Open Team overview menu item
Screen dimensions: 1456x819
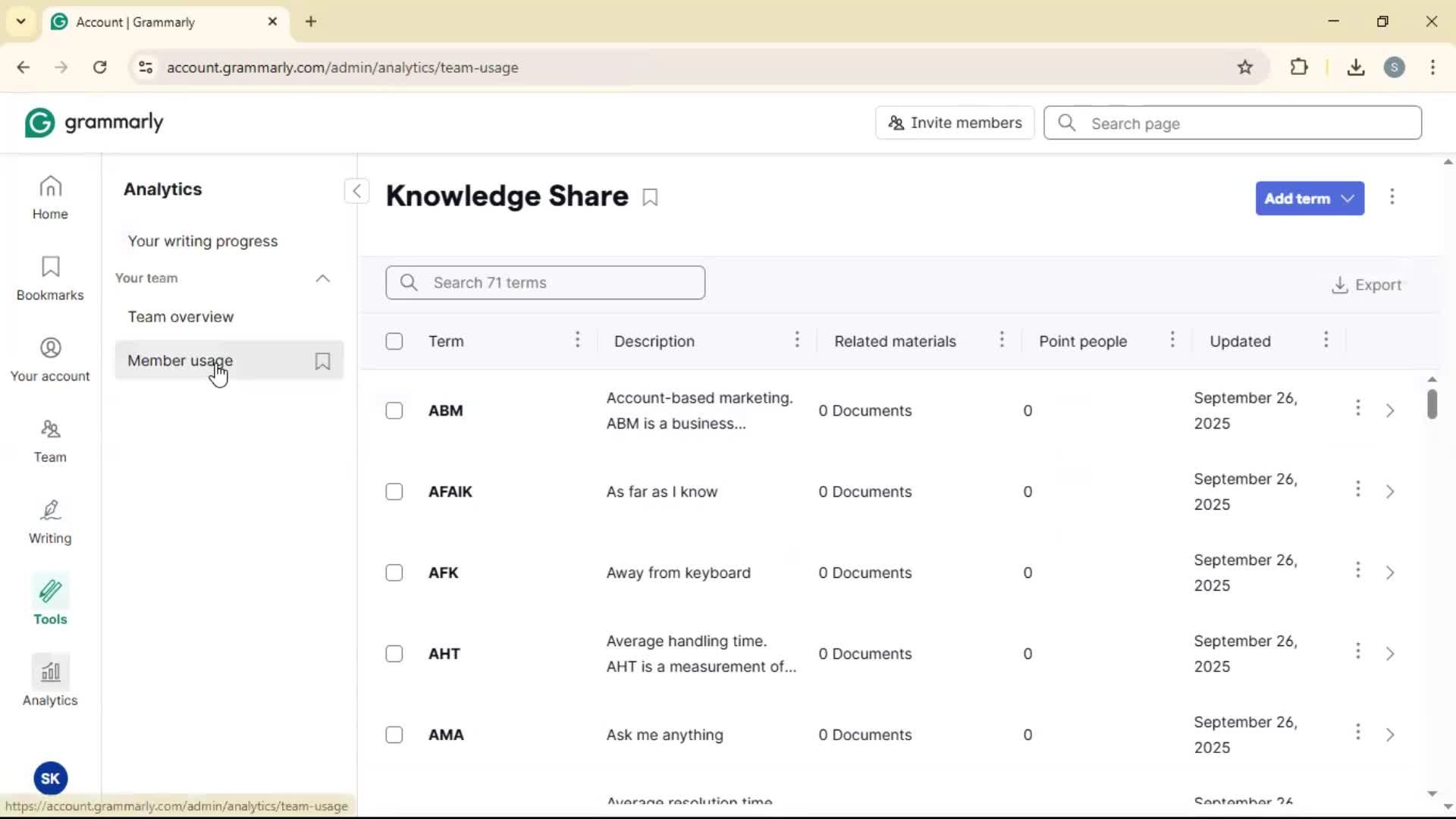tap(180, 317)
